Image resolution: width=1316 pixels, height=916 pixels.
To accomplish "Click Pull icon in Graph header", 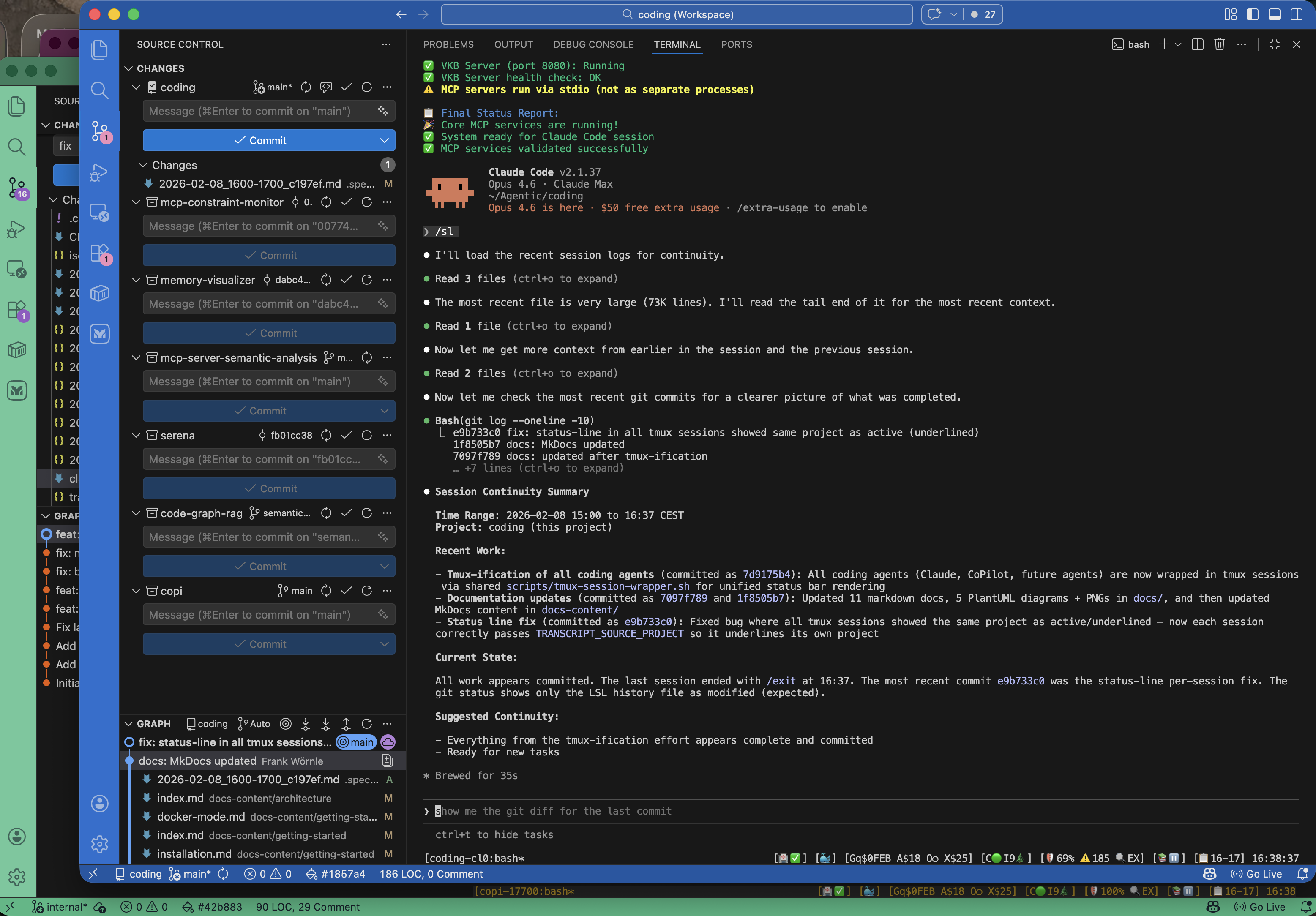I will coord(325,724).
